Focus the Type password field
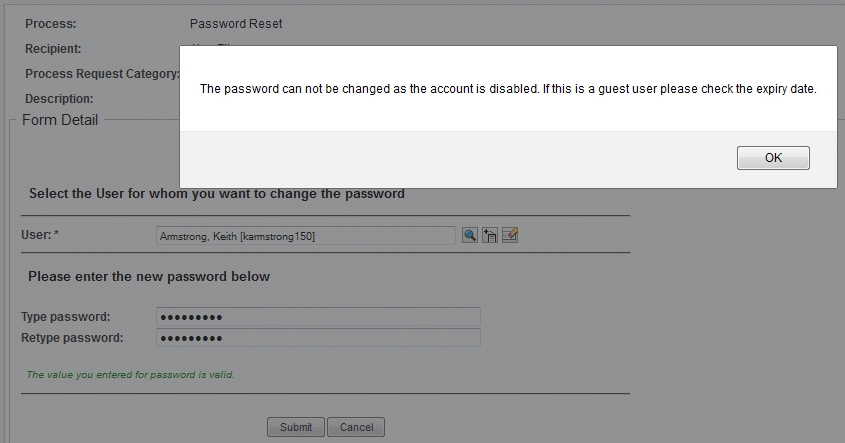Image resolution: width=845 pixels, height=443 pixels. click(x=318, y=317)
